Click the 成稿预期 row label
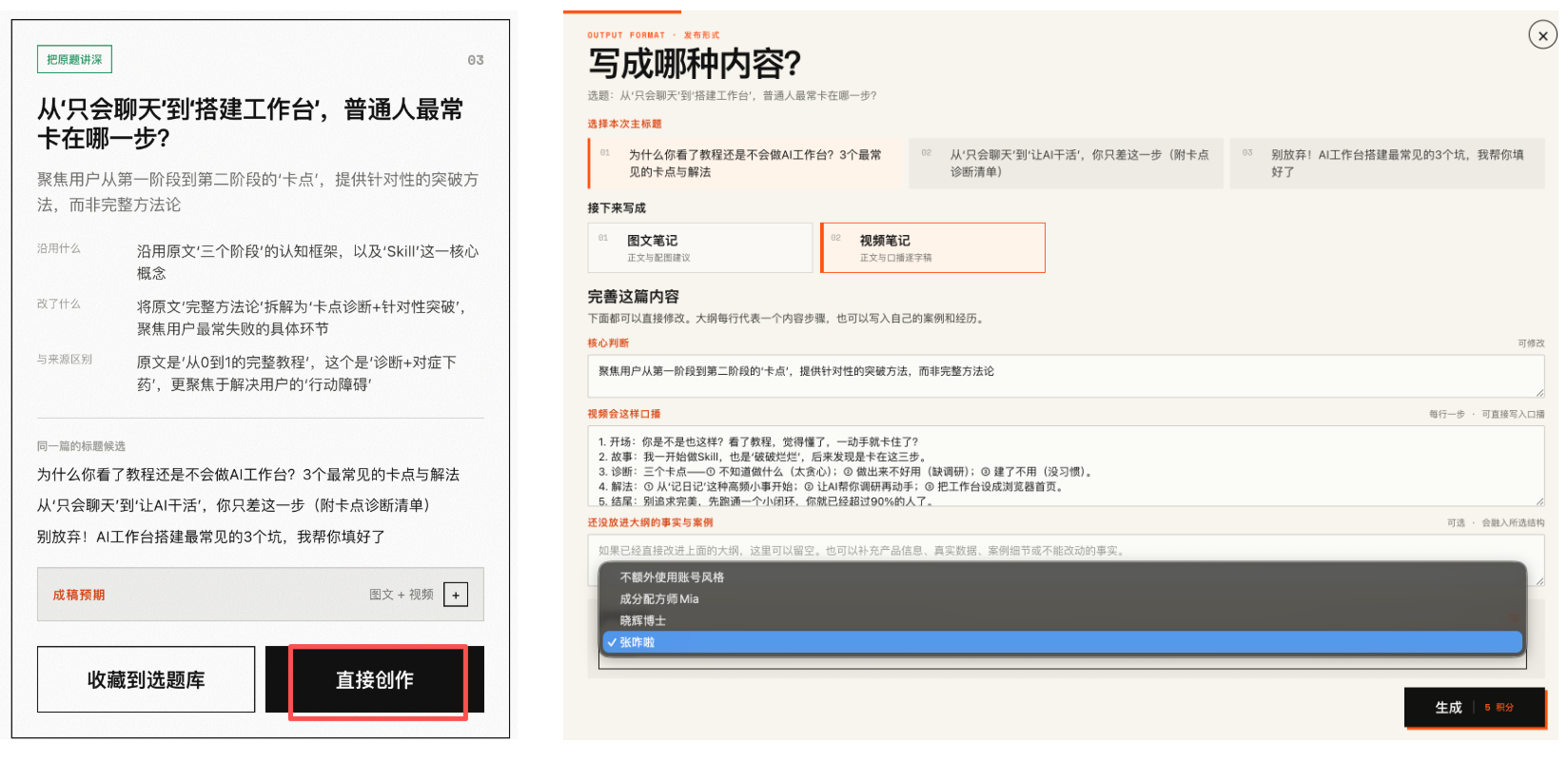1568x763 pixels. (x=79, y=595)
